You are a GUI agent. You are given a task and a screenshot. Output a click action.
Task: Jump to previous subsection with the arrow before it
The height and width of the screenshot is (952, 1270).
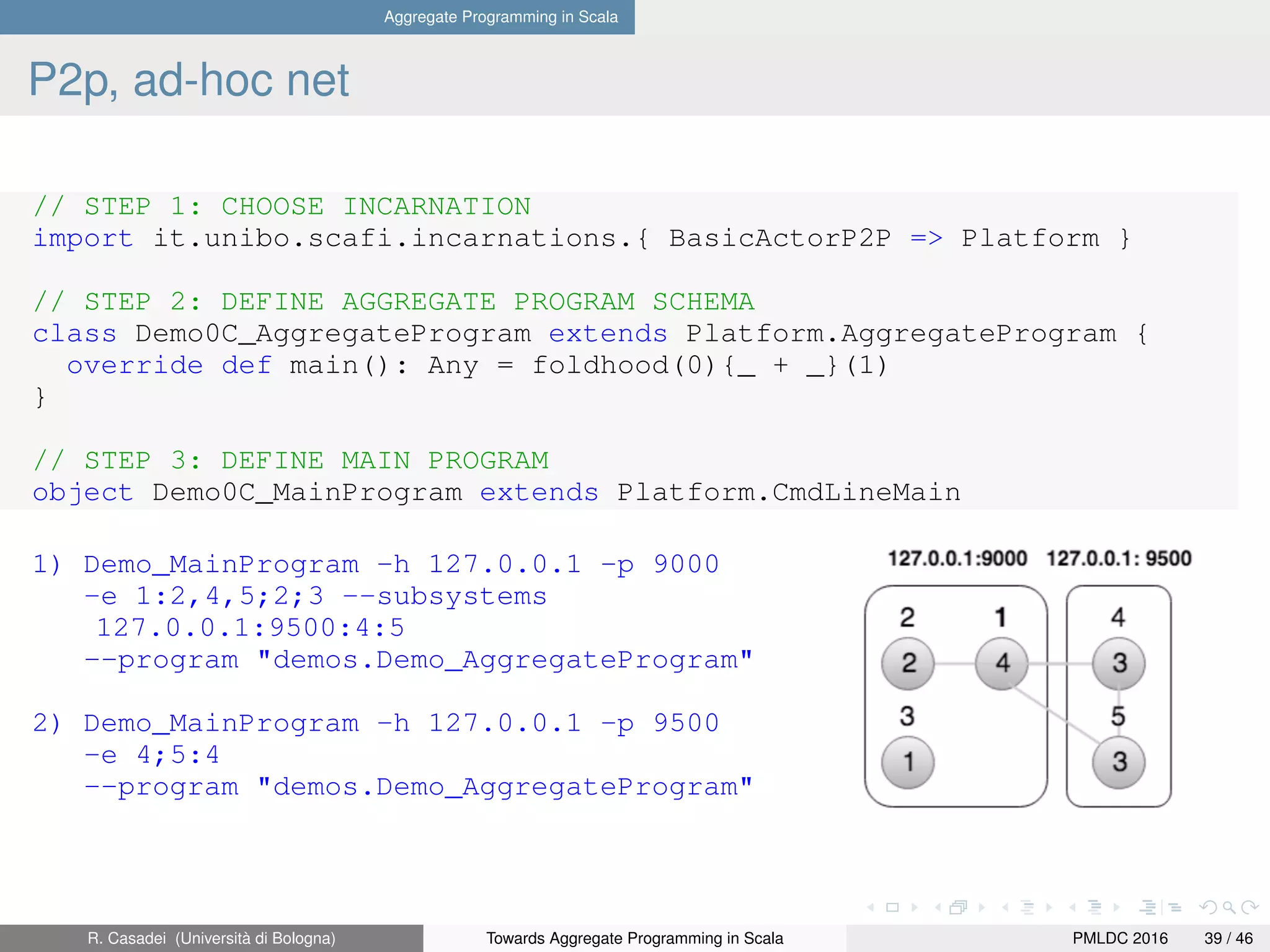click(1005, 907)
